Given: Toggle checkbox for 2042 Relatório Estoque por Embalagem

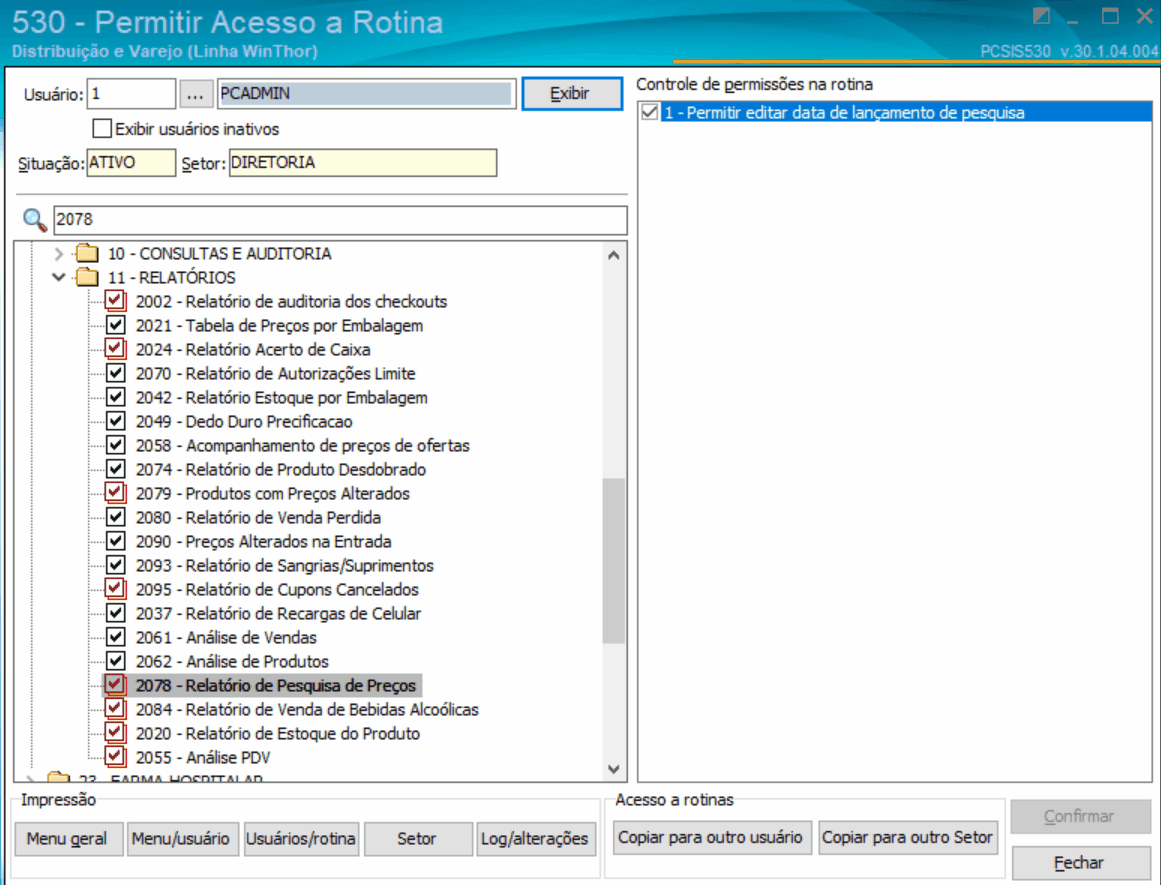Looking at the screenshot, I should [116, 397].
